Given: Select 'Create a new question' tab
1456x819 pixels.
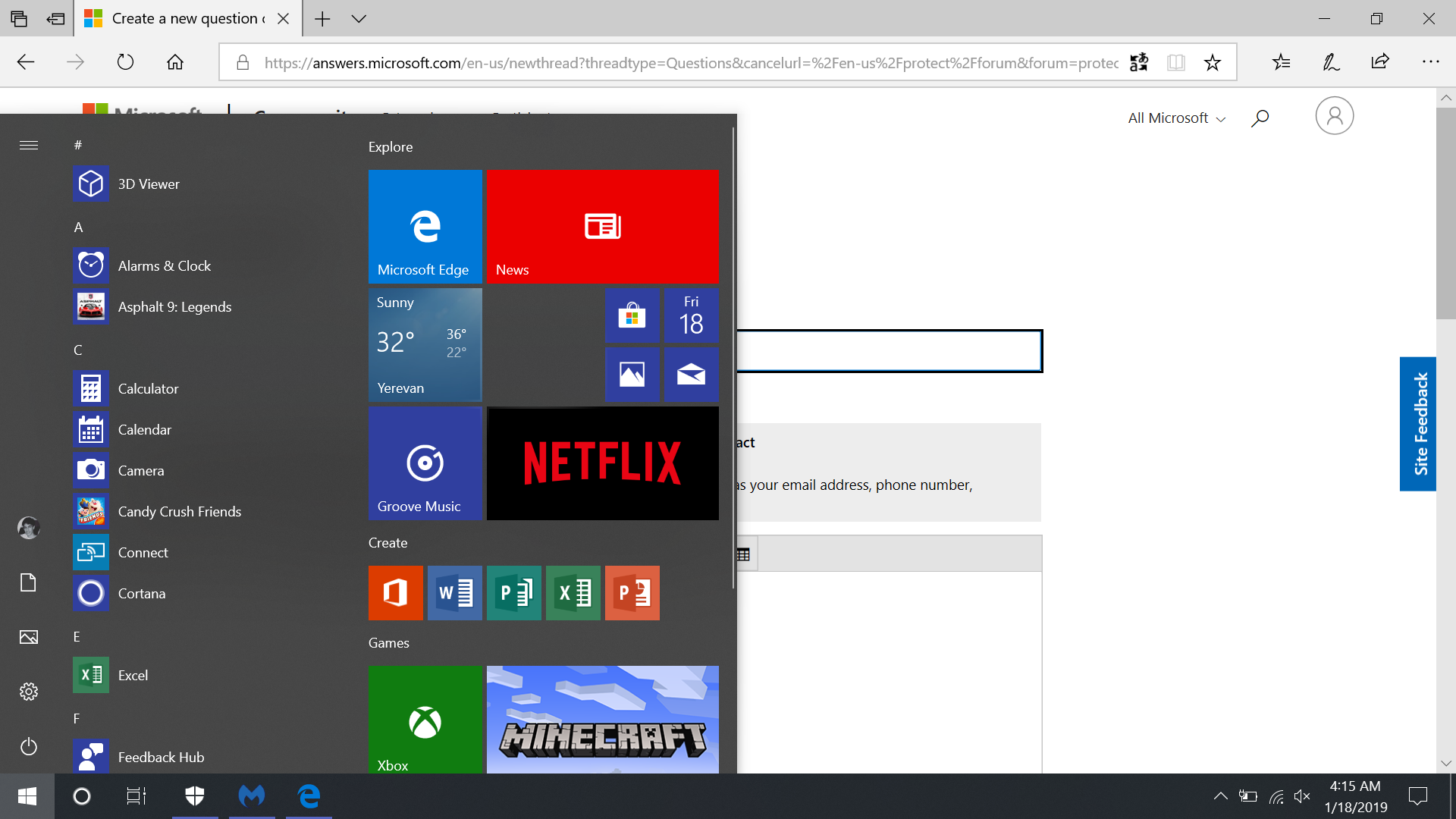Looking at the screenshot, I should point(188,18).
